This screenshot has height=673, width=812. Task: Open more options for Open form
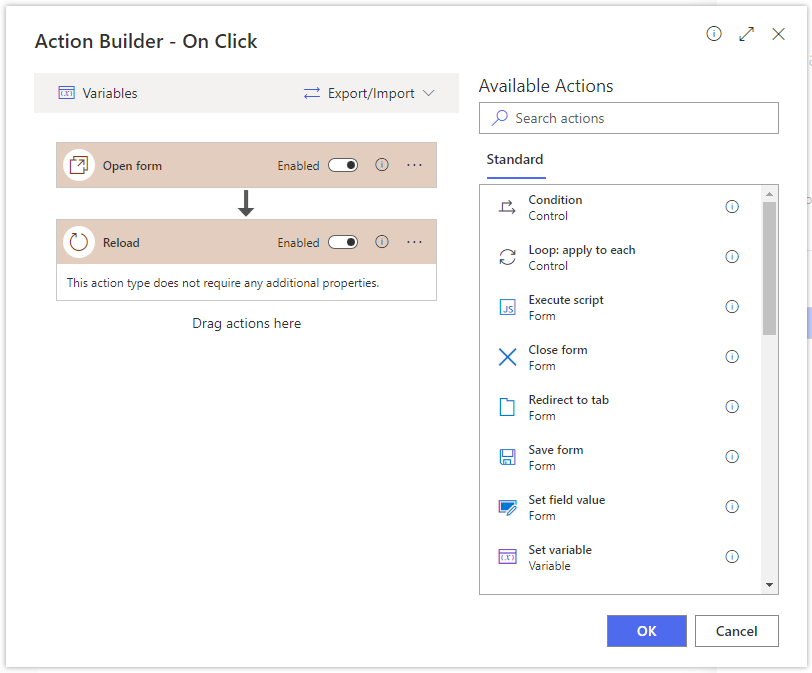pyautogui.click(x=414, y=165)
